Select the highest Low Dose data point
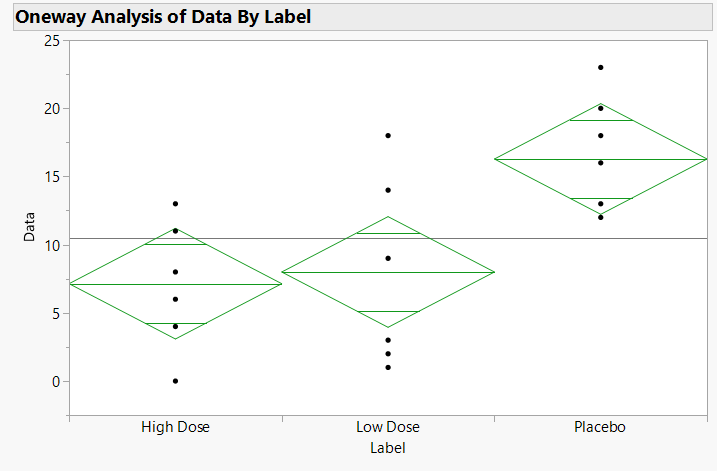 point(388,135)
